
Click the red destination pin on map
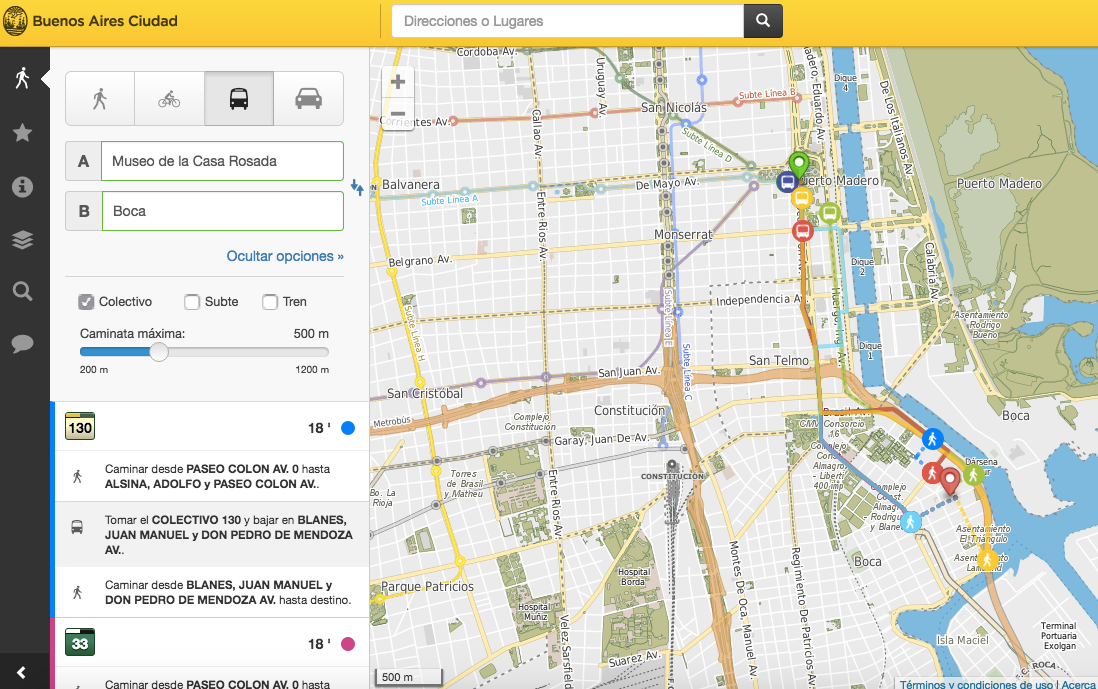950,482
